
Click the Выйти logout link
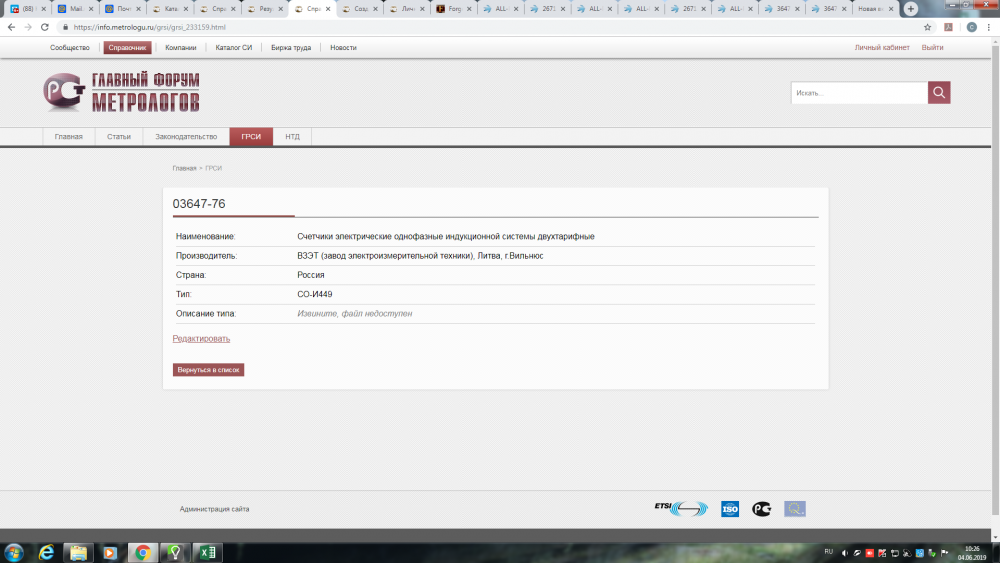click(932, 48)
